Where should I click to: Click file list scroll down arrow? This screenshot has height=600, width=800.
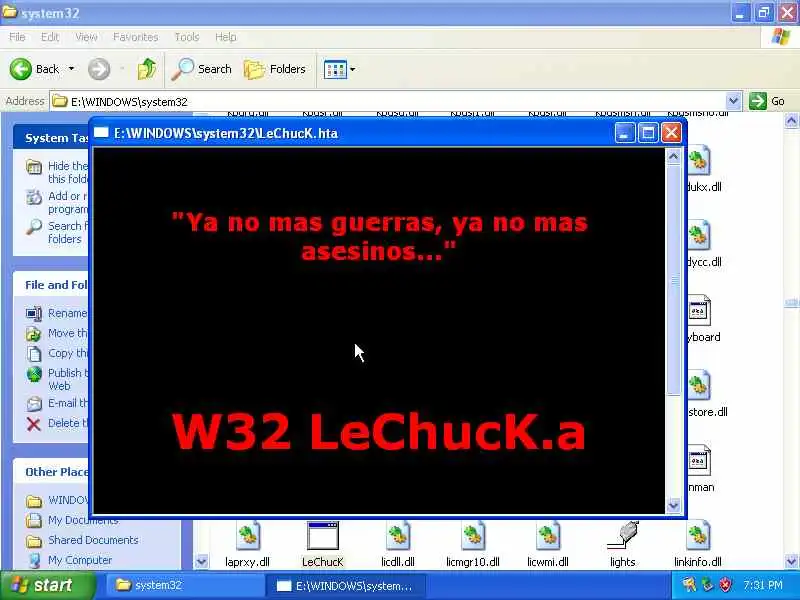pos(791,562)
